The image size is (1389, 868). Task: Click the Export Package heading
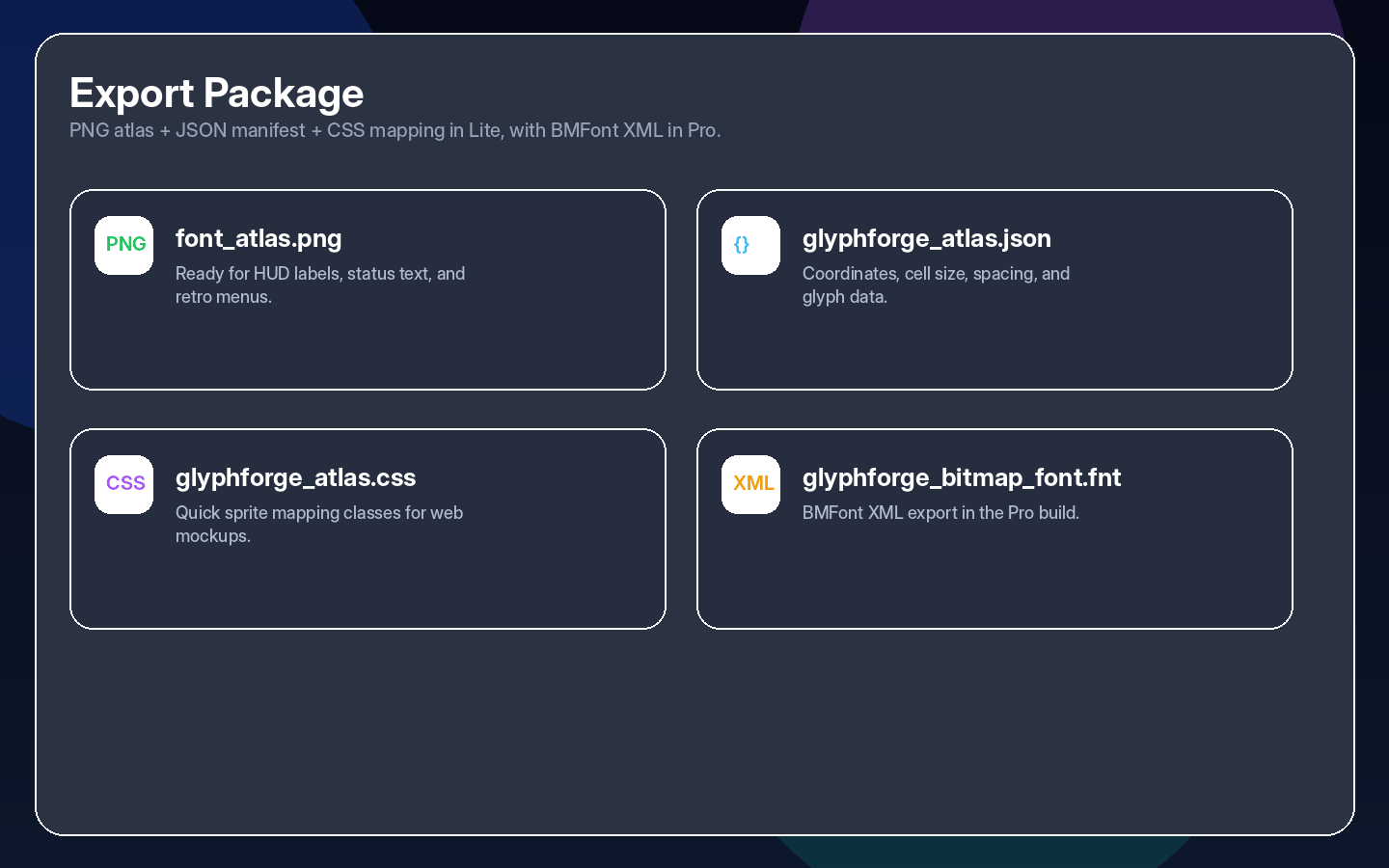coord(216,94)
